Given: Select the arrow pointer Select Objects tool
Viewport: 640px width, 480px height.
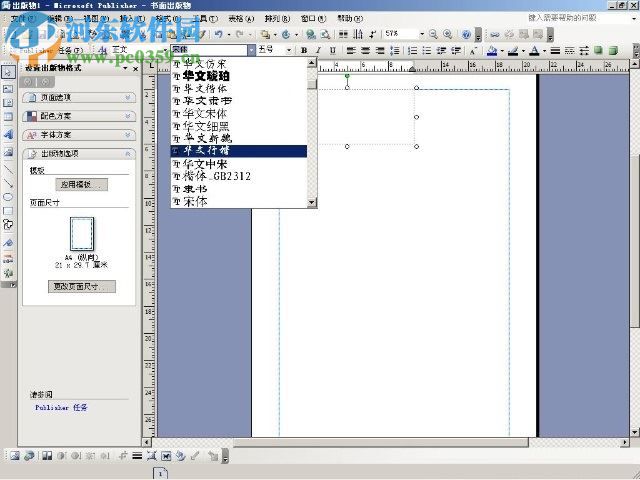Looking at the screenshot, I should point(8,73).
